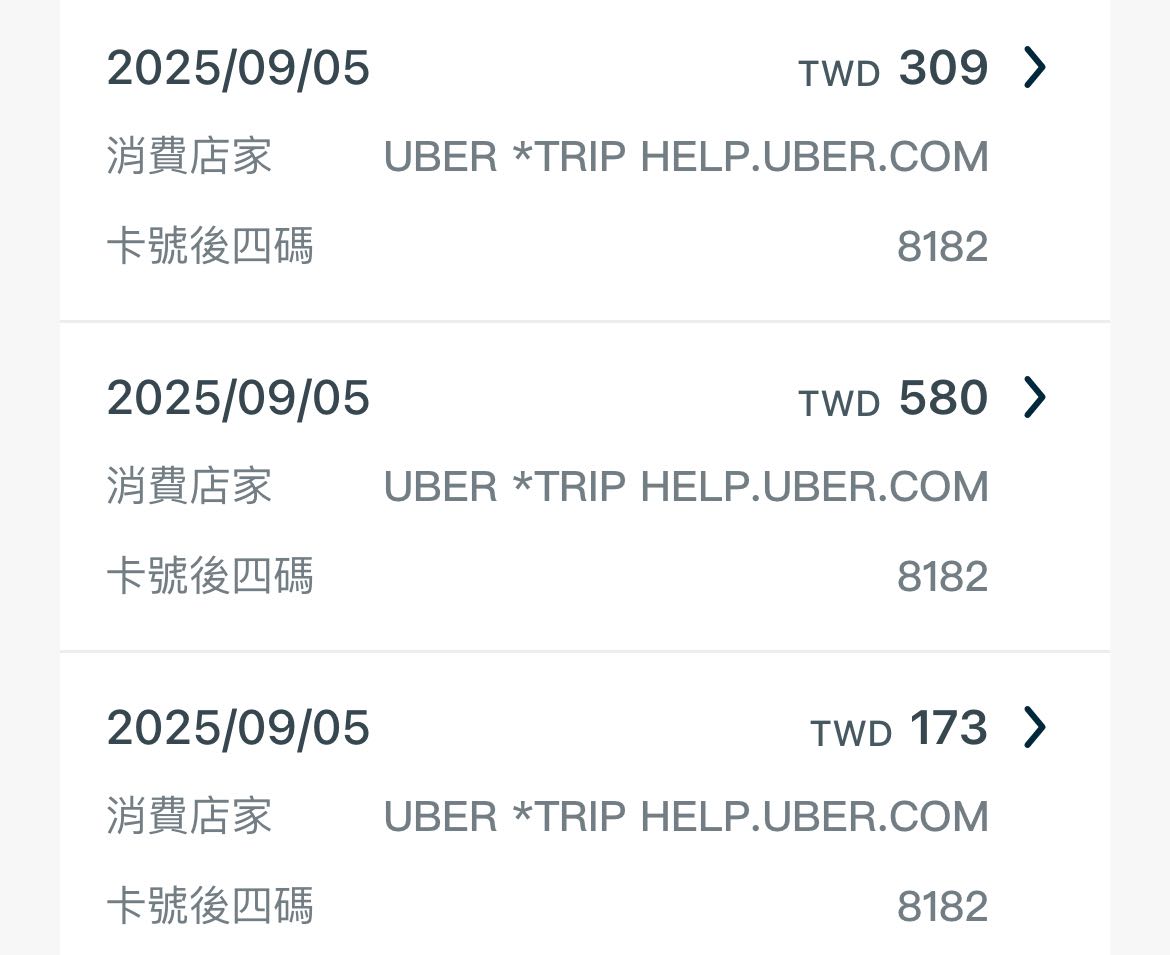The height and width of the screenshot is (955, 1170).
Task: Click the UBER merchant name in second row
Action: click(x=686, y=487)
